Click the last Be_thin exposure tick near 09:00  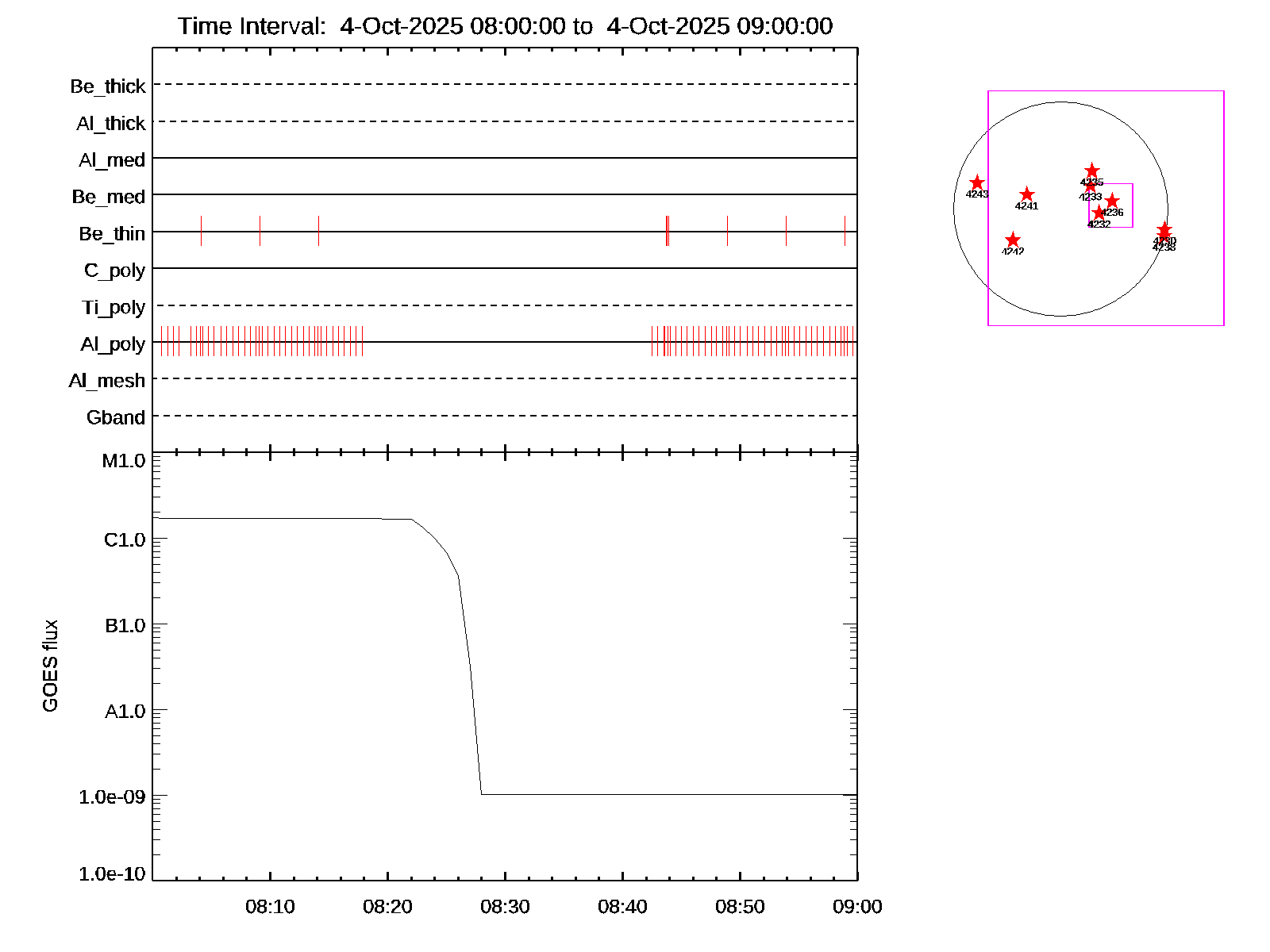point(845,231)
